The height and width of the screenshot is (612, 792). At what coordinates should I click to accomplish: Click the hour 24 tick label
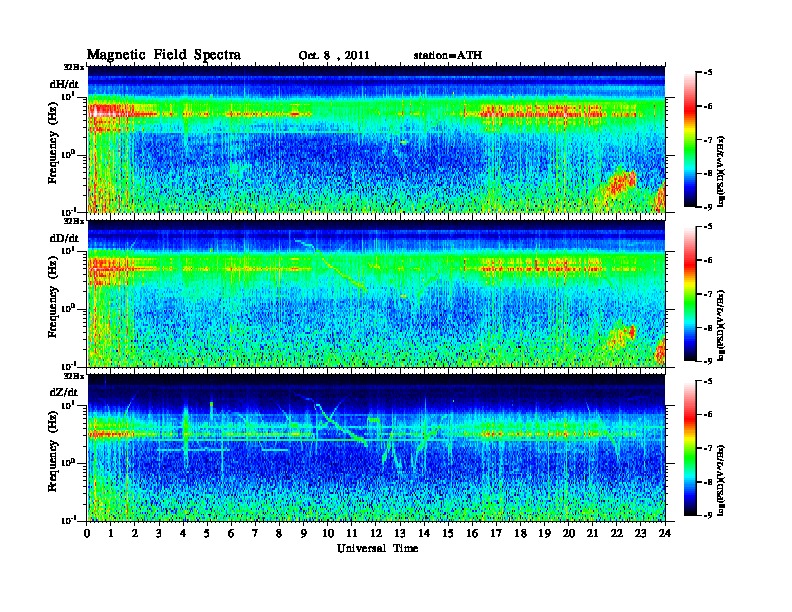click(x=665, y=533)
